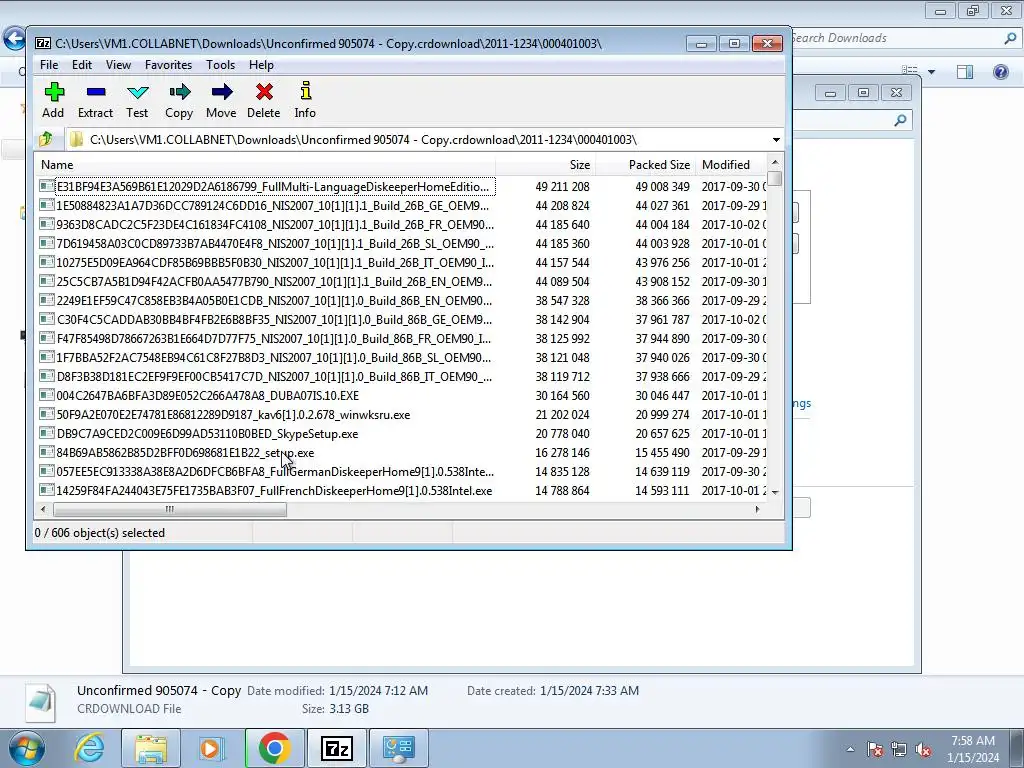Open Control Panel taskbar icon
1024x768 pixels.
[x=399, y=748]
